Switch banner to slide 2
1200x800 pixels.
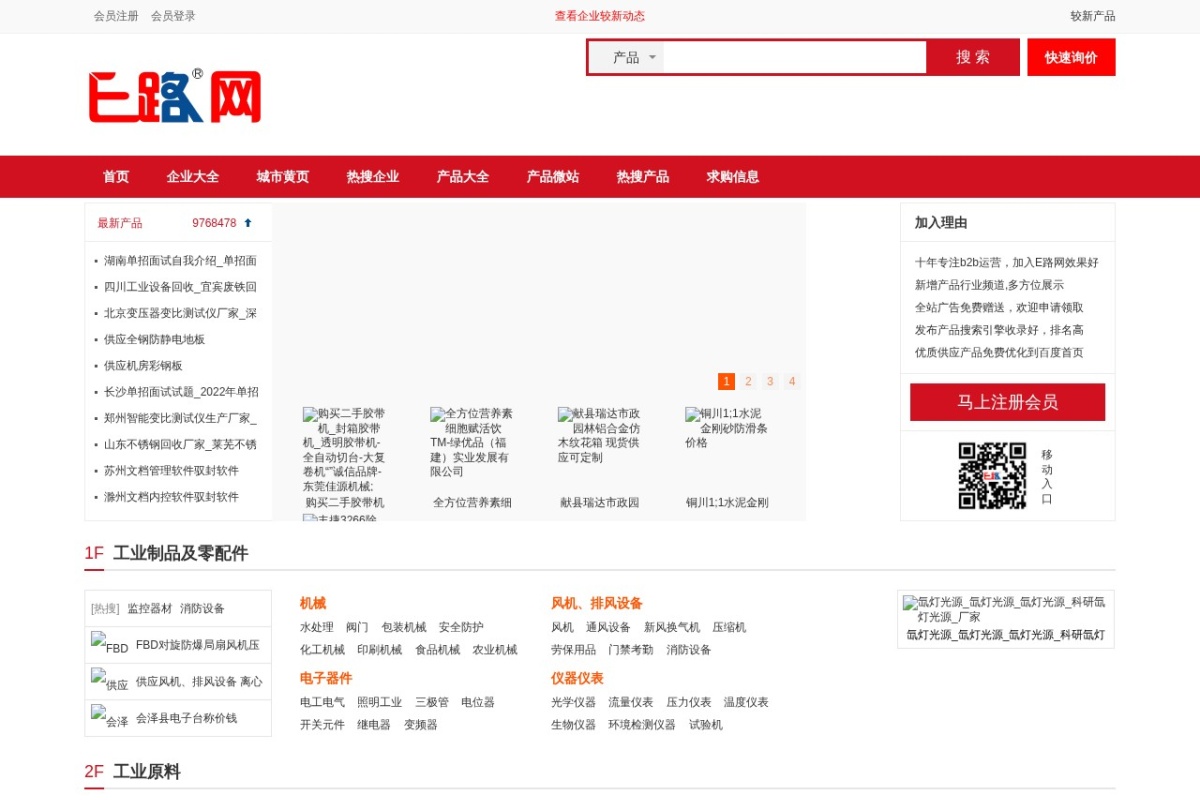pos(748,381)
